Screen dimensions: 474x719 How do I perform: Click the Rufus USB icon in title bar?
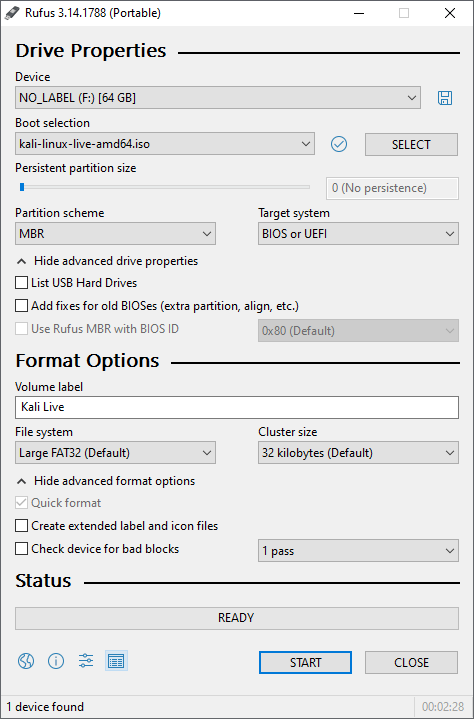point(12,13)
